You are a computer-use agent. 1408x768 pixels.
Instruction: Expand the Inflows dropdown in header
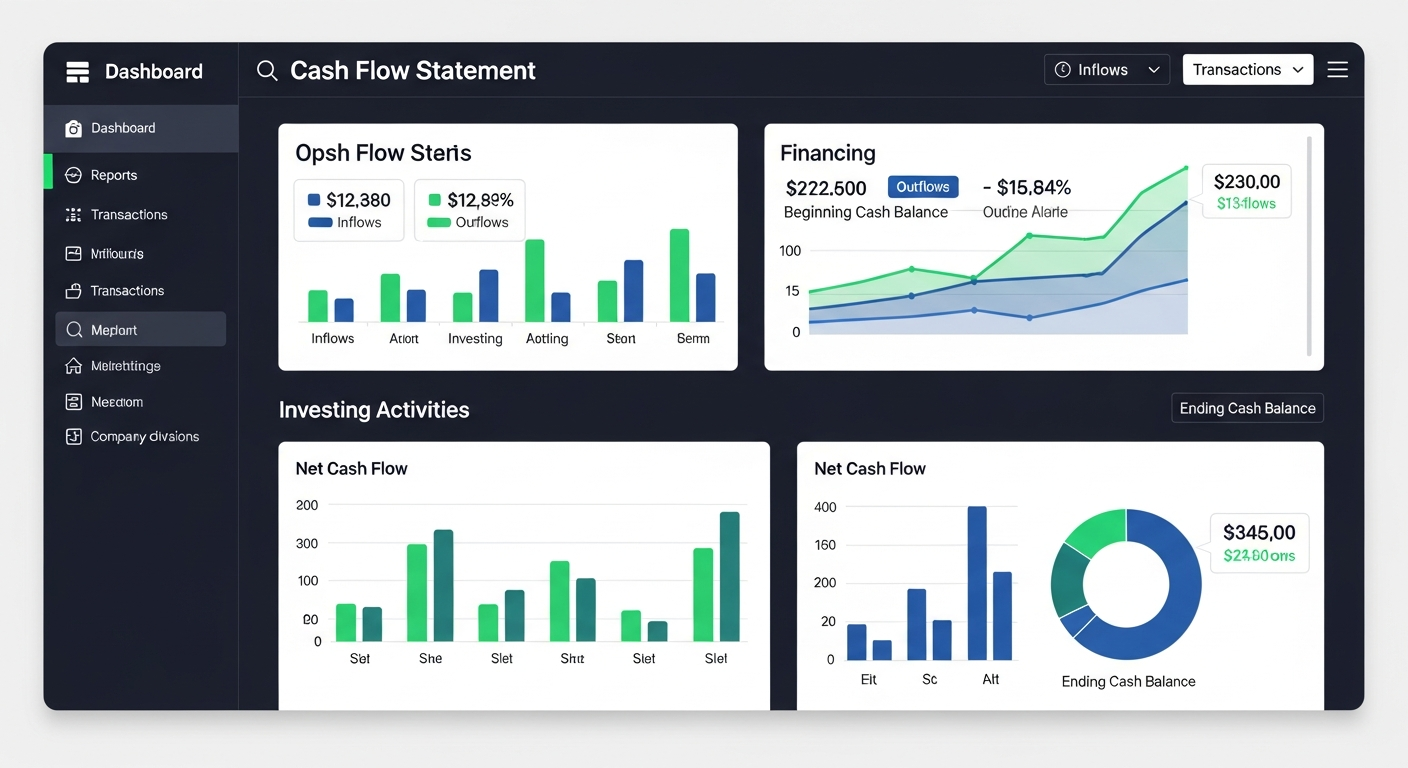coord(1106,70)
